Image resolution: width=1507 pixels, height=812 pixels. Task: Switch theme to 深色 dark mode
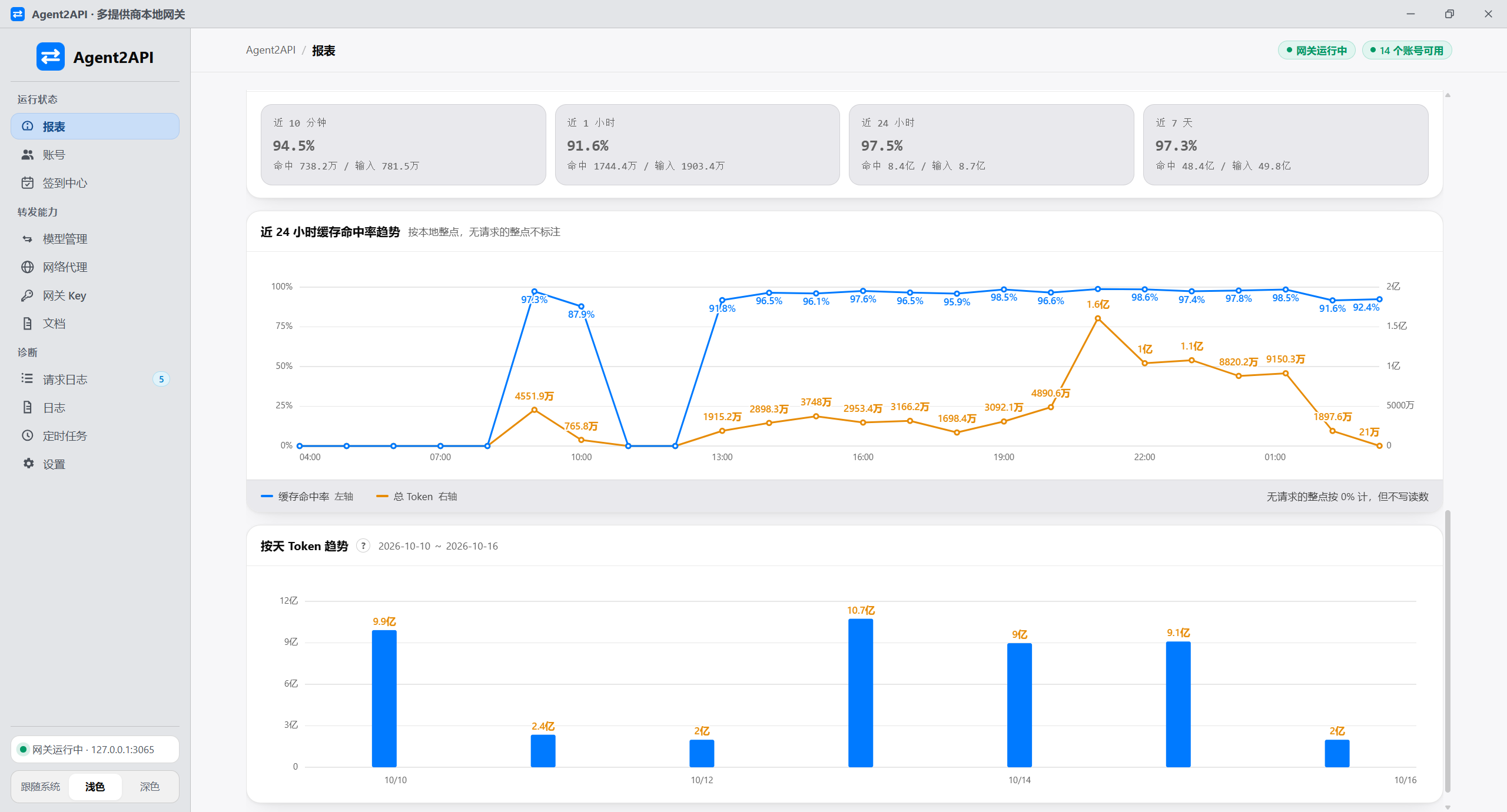(150, 787)
